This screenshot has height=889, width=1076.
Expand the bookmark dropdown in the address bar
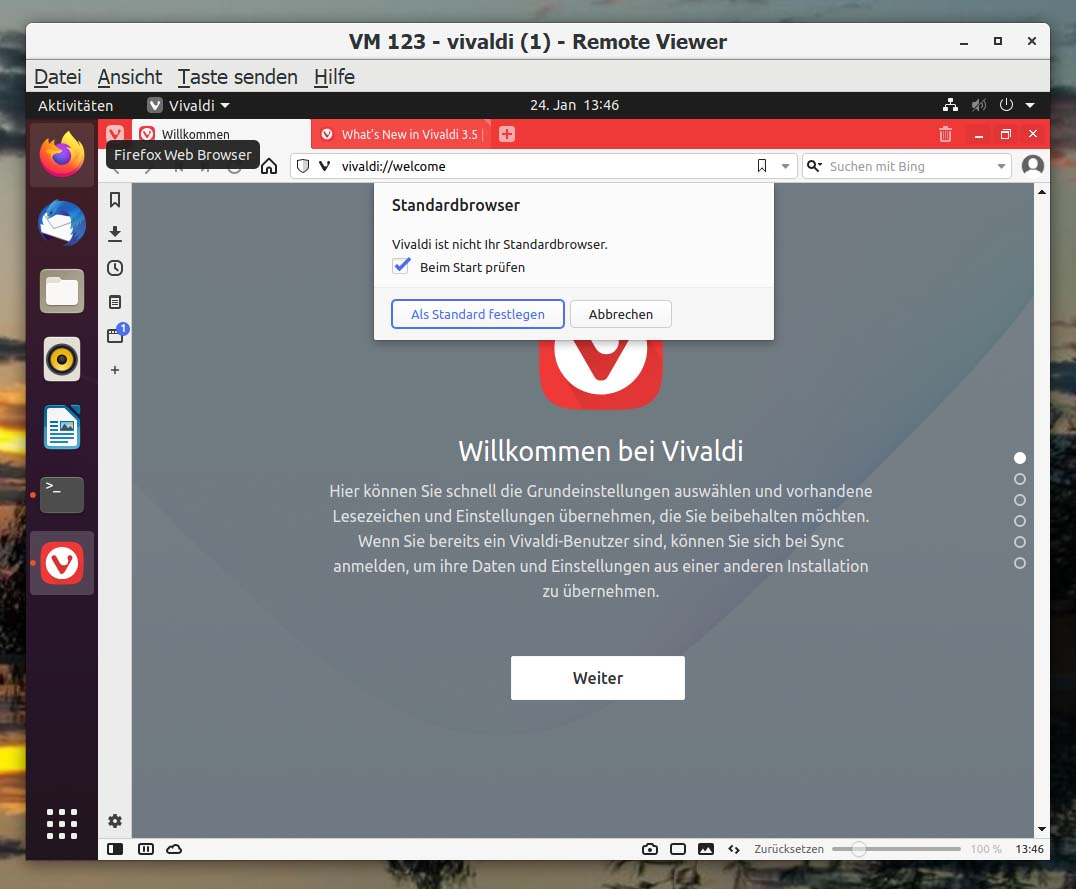(x=784, y=166)
